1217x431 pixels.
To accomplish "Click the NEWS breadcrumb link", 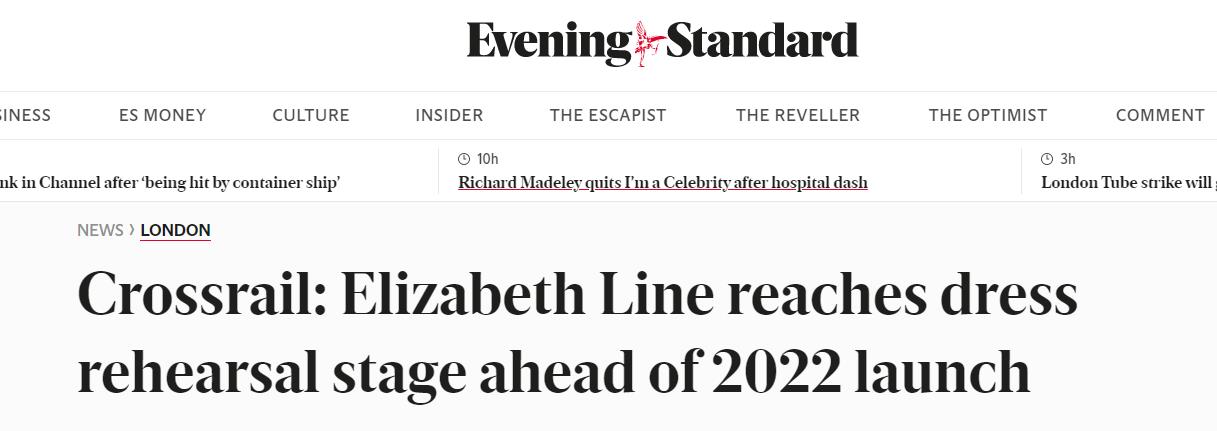I will pos(100,230).
